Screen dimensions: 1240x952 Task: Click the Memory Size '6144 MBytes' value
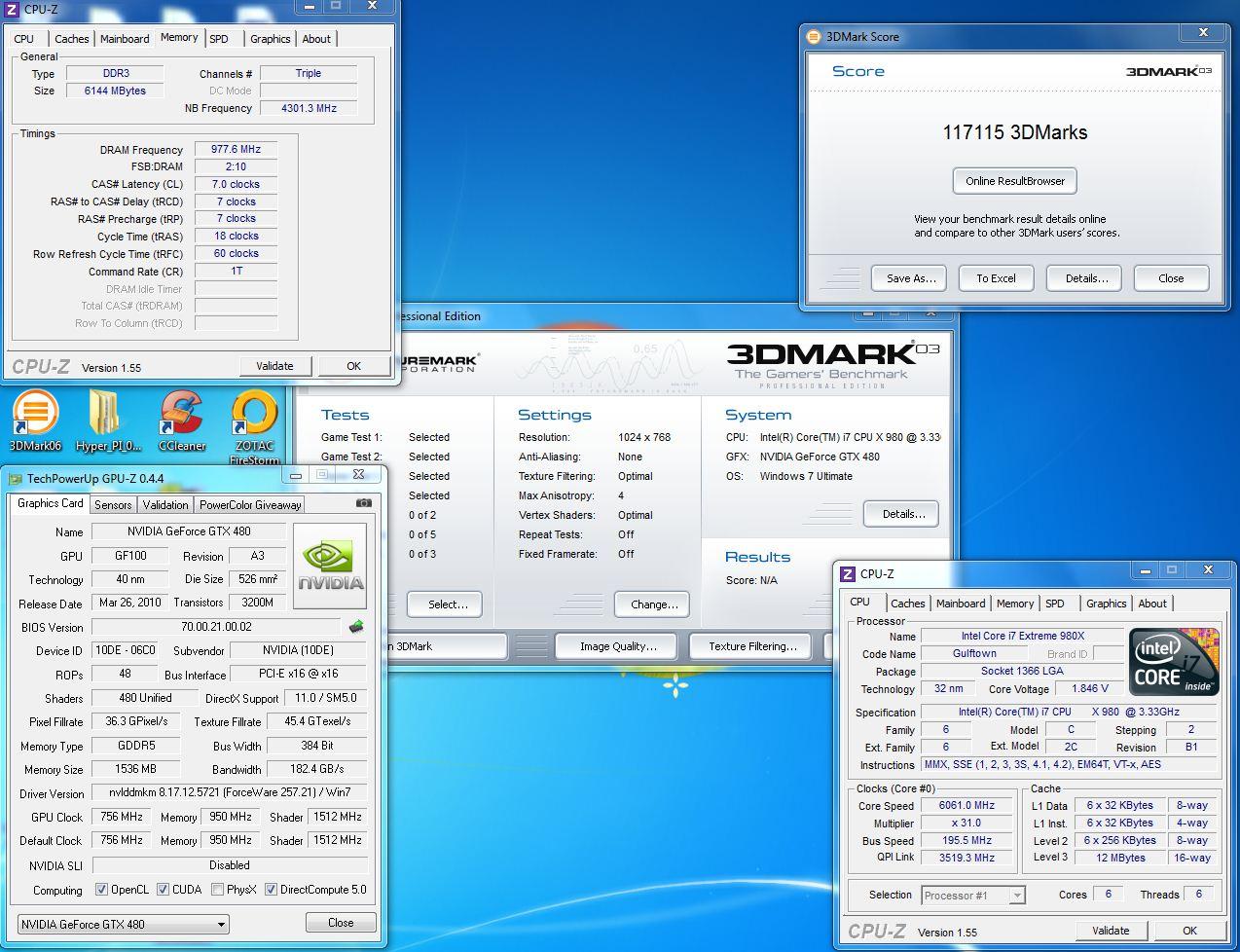115,92
